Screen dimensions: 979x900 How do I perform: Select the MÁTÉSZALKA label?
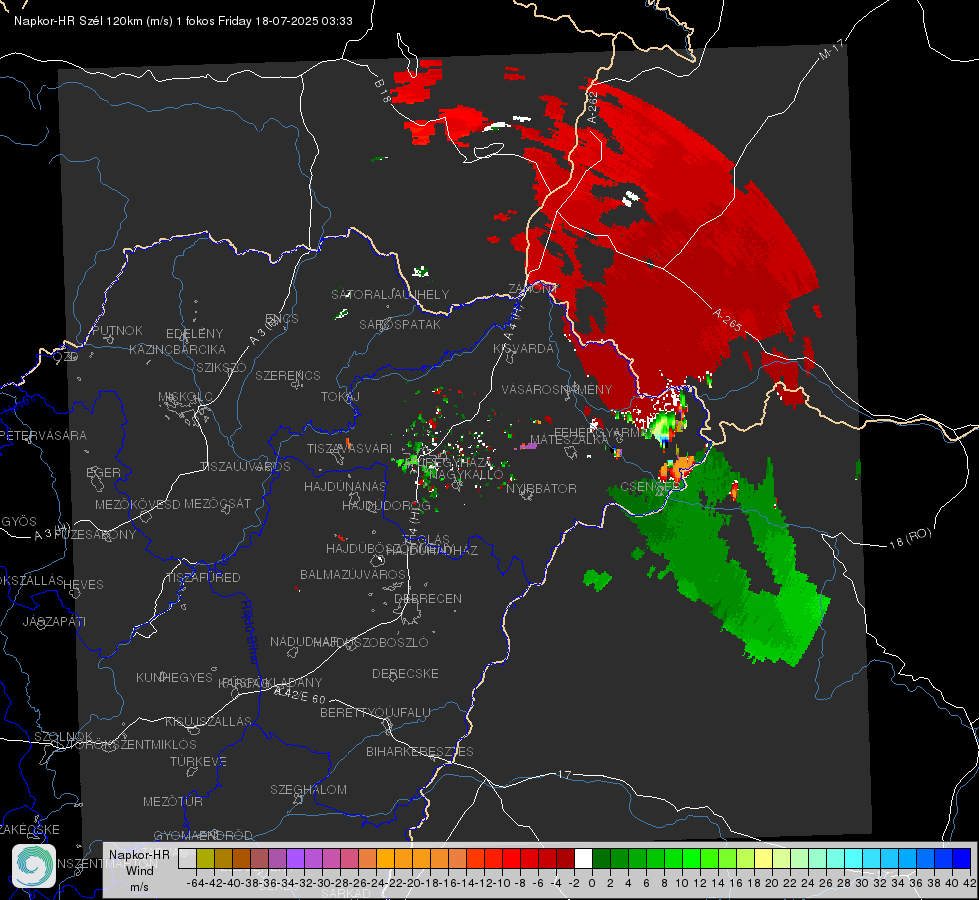click(x=569, y=439)
